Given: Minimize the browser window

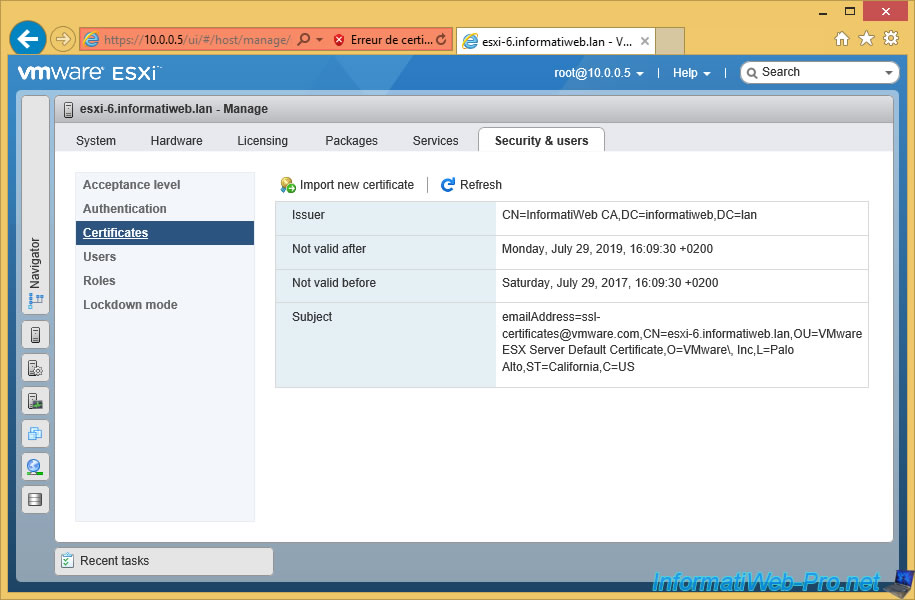Looking at the screenshot, I should coord(823,12).
